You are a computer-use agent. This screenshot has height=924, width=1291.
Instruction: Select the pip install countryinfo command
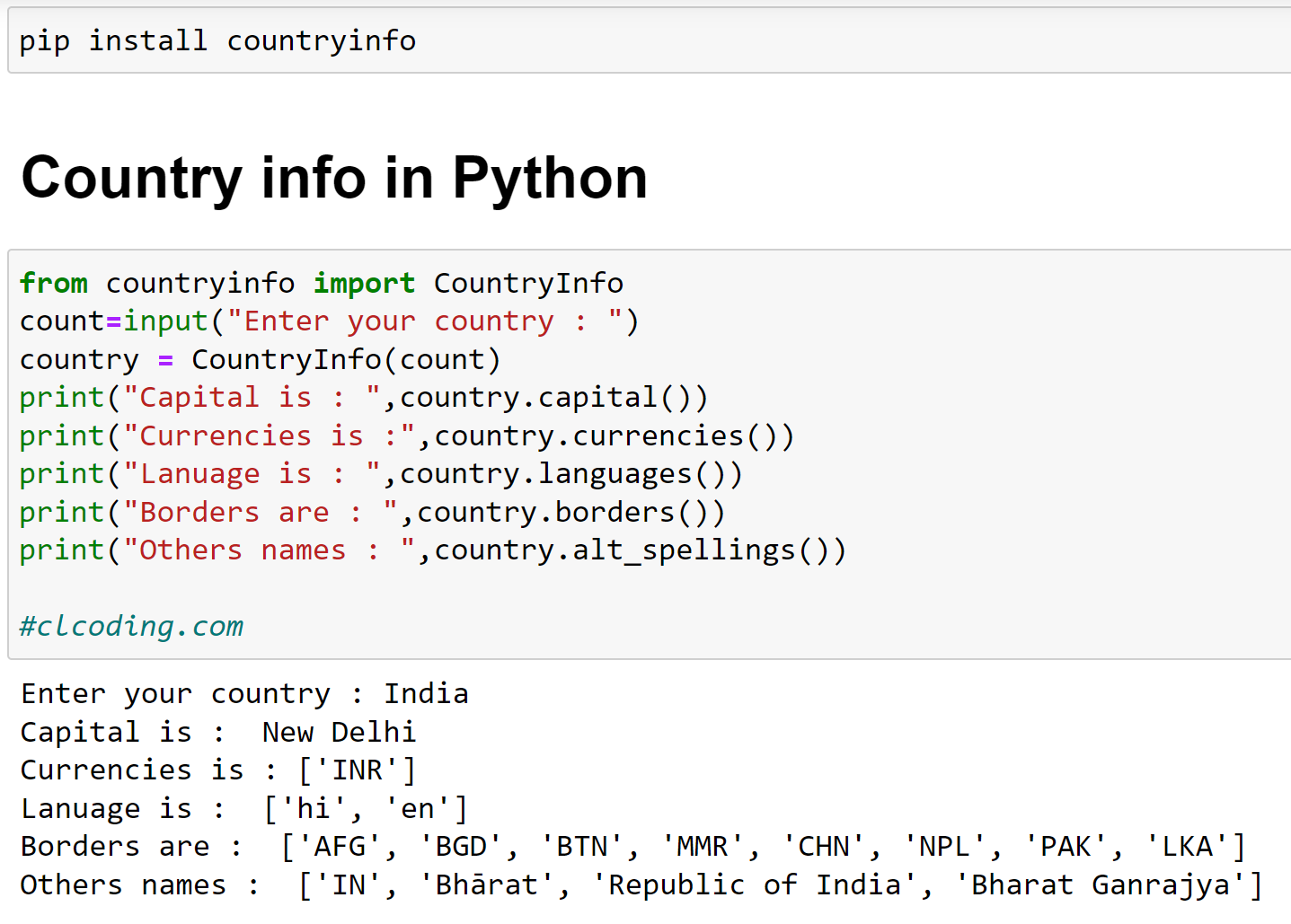click(x=217, y=40)
